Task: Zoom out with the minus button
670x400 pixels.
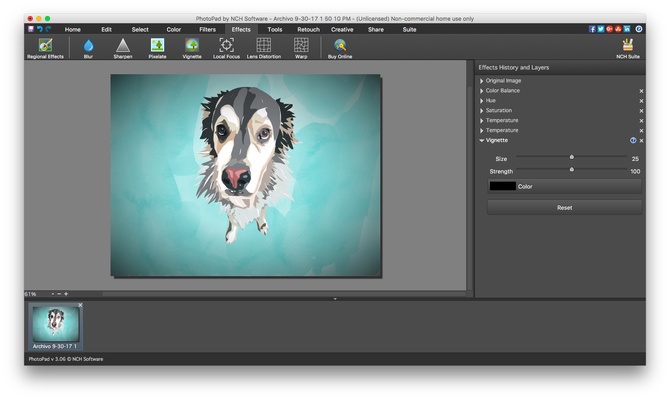Action: (x=59, y=294)
